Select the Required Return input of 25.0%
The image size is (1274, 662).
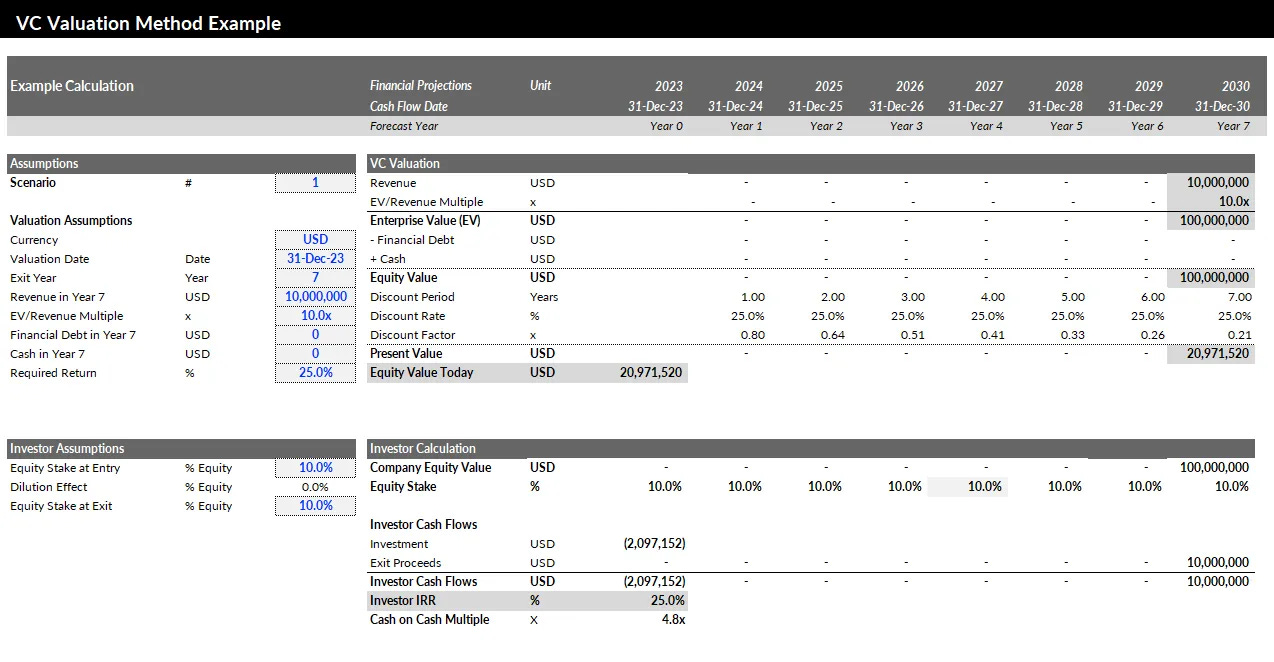coord(315,372)
